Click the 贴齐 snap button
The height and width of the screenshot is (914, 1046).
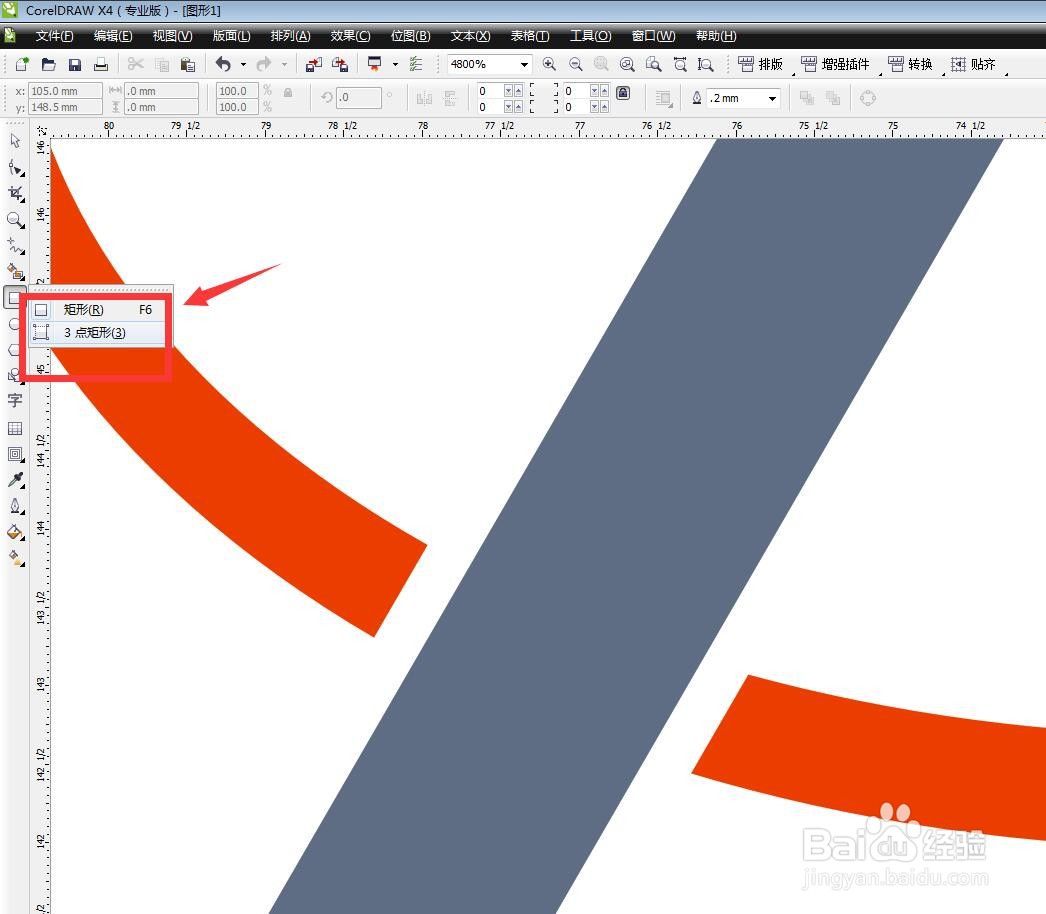973,64
